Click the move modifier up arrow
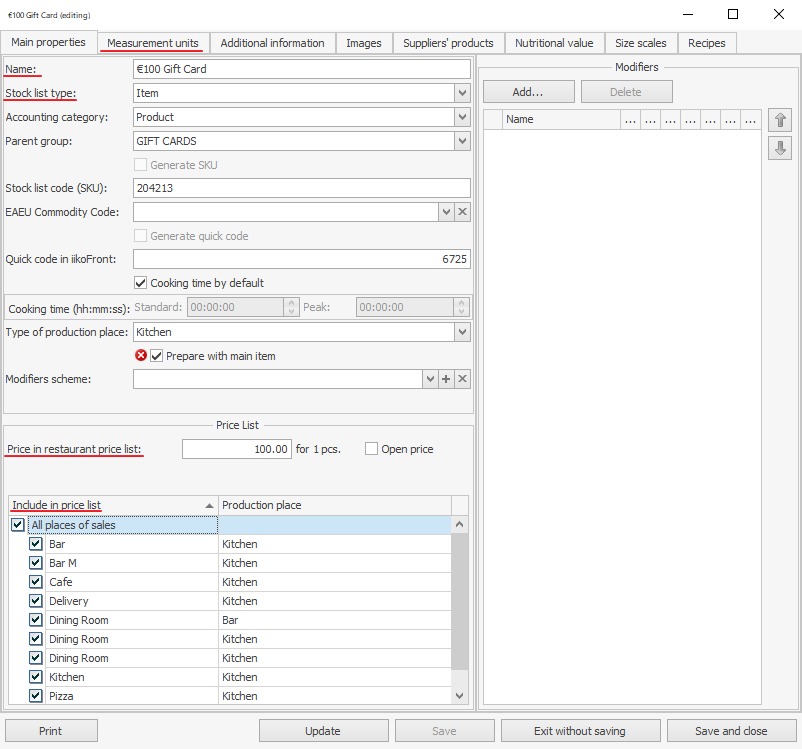Viewport: 802px width, 749px height. [x=781, y=120]
